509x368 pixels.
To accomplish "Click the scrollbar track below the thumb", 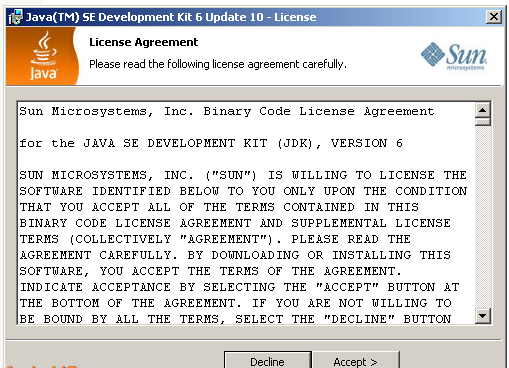I will (x=483, y=217).
